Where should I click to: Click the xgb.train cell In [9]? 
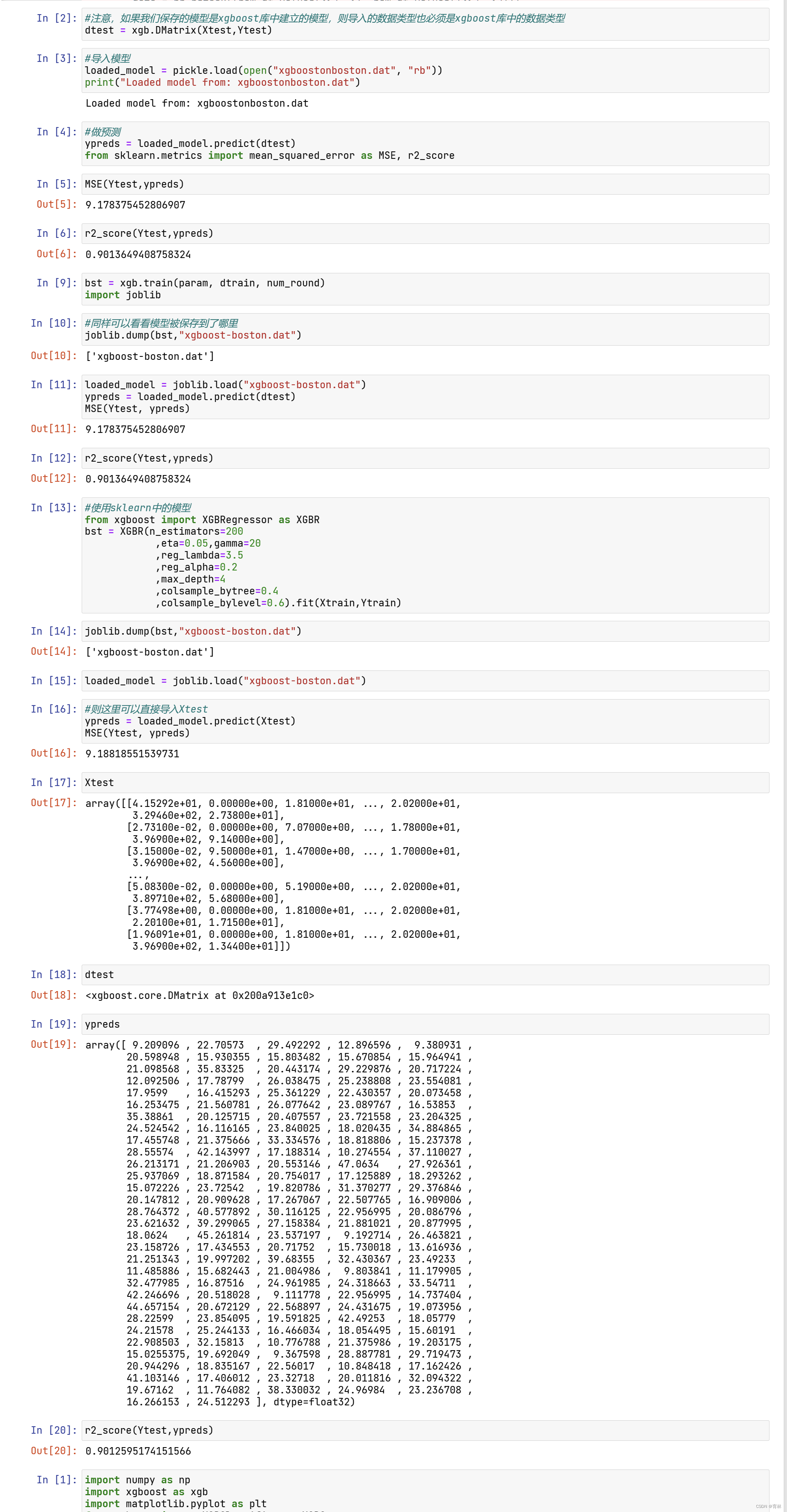point(425,289)
